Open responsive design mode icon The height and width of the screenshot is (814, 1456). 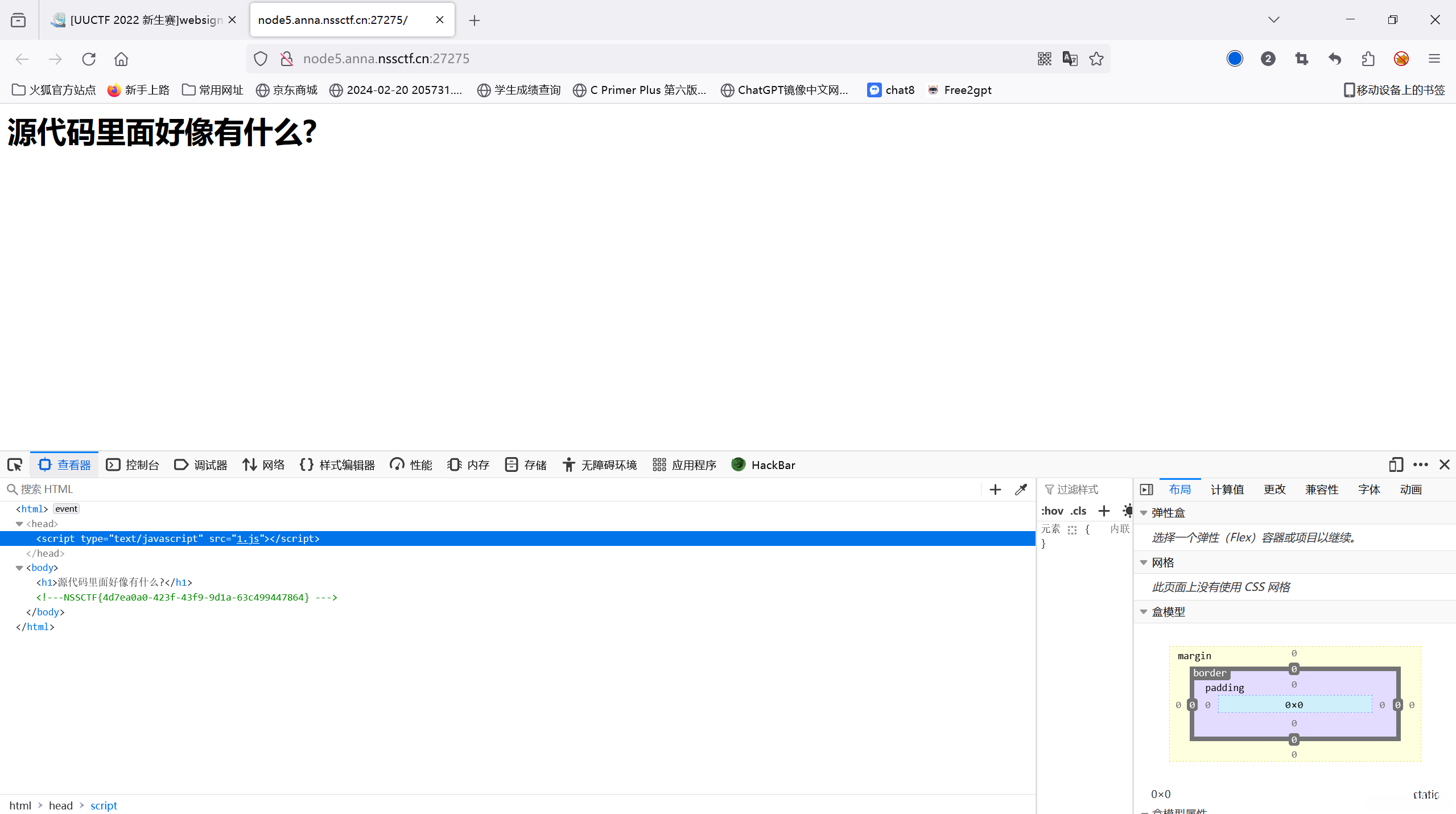(x=1396, y=465)
